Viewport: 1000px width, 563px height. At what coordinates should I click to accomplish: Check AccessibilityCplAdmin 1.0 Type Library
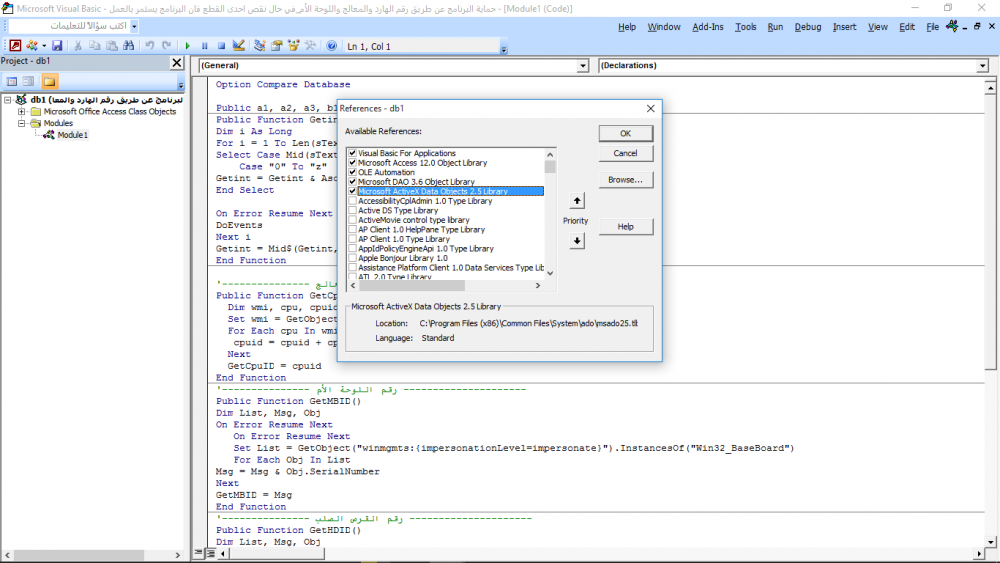353,201
